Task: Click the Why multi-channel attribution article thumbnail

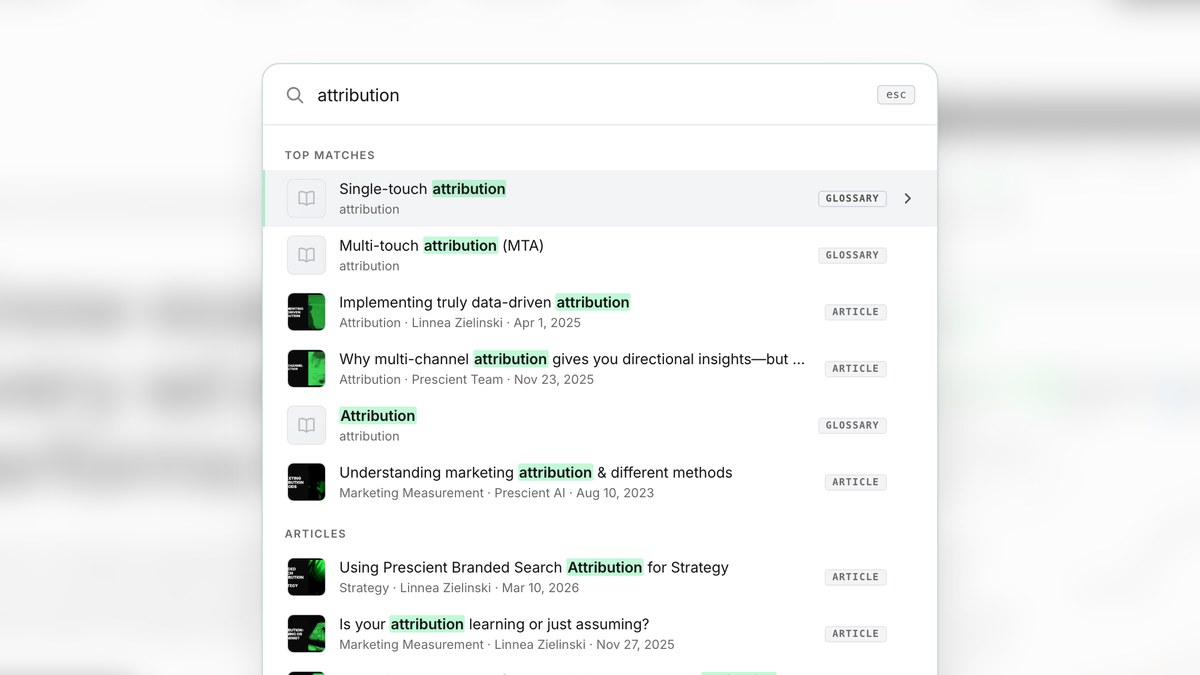Action: [306, 368]
